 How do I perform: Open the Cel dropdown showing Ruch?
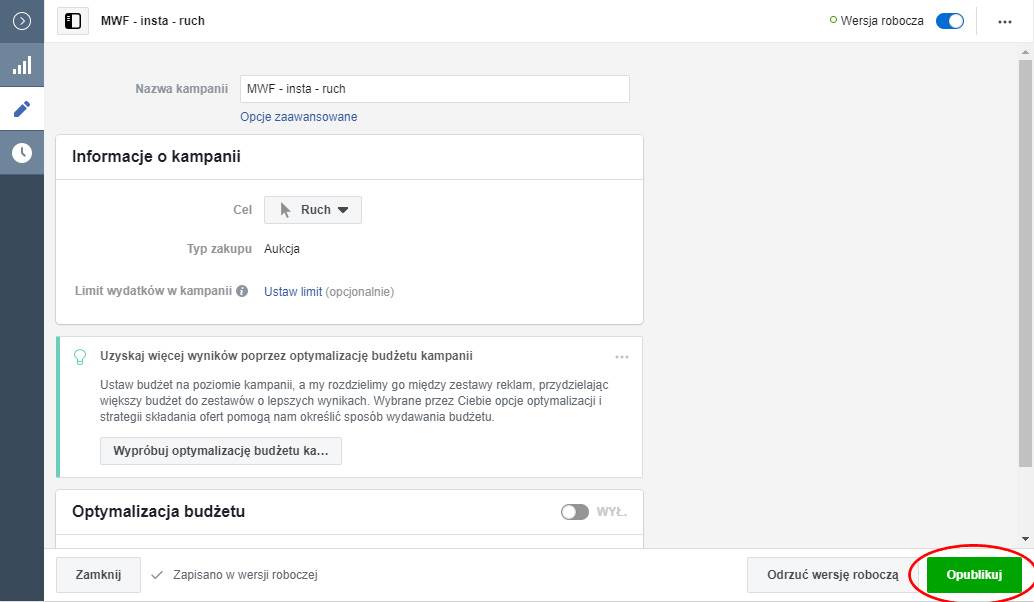(313, 210)
